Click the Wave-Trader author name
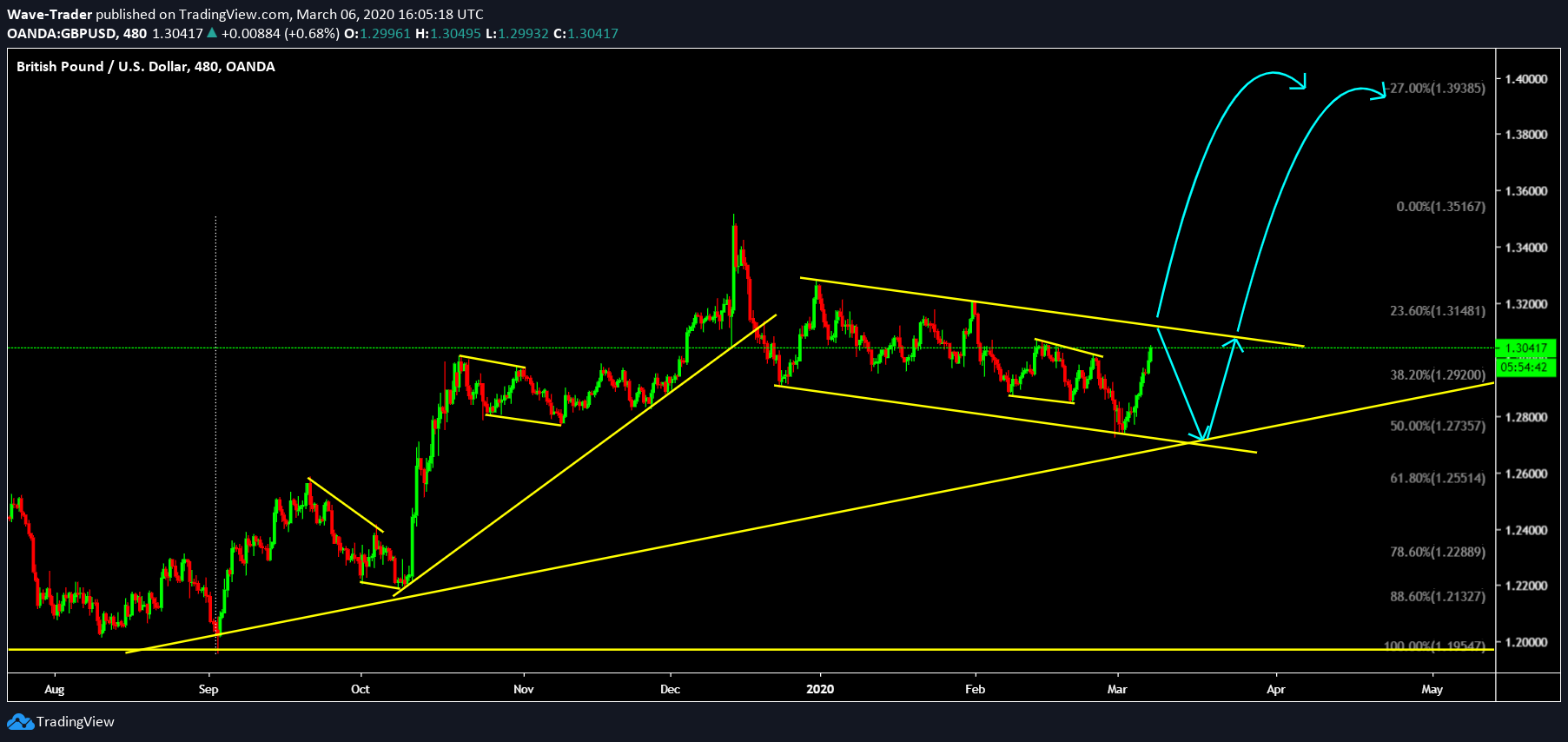Image resolution: width=1568 pixels, height=742 pixels. (50, 15)
